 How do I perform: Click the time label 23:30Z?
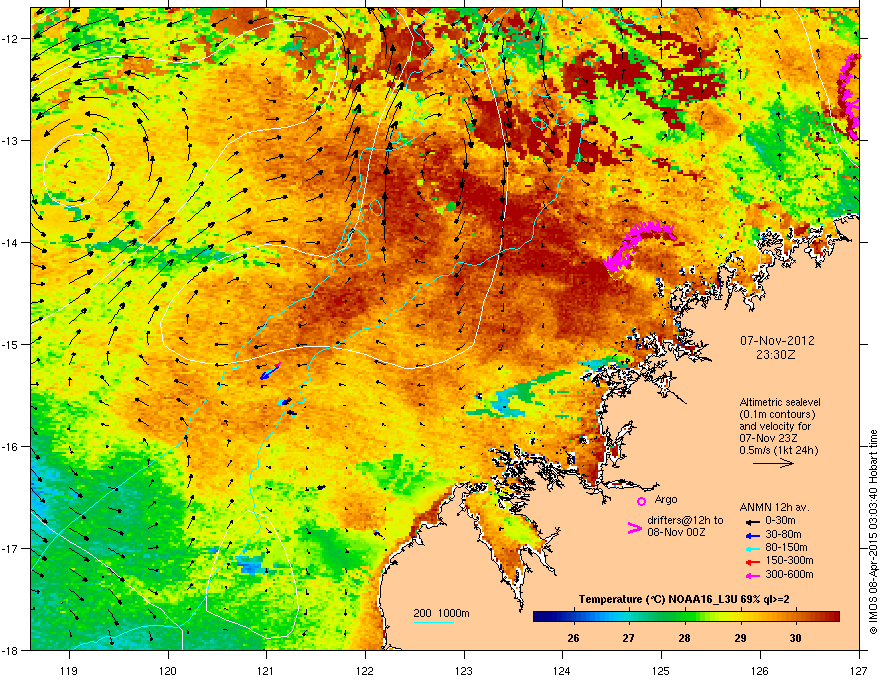click(775, 355)
